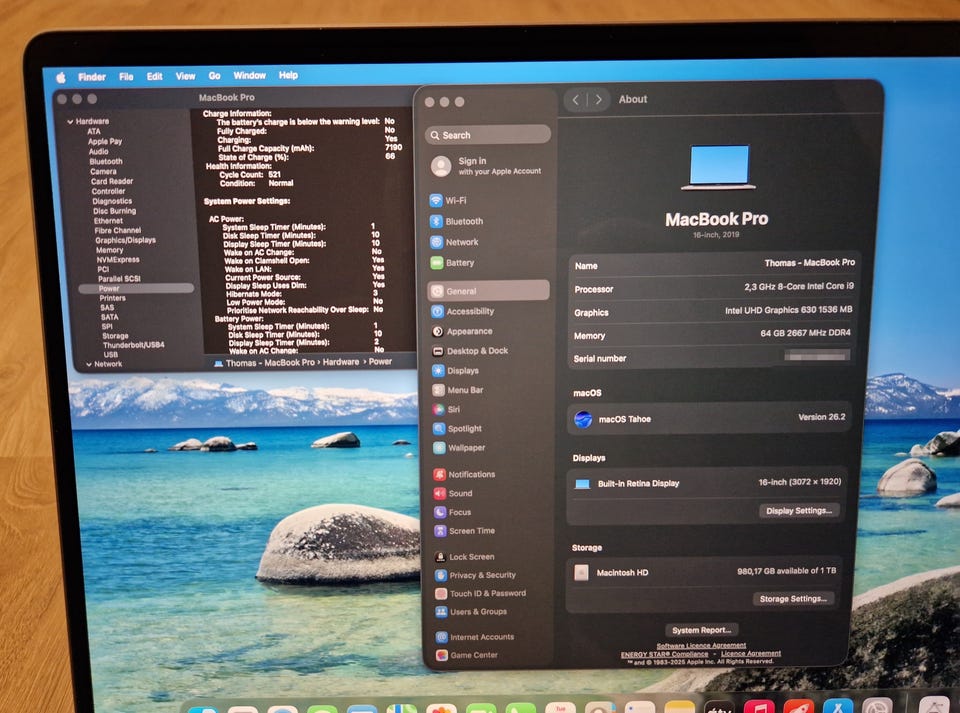Select Bluetooth in System Information tree
Image resolution: width=960 pixels, height=713 pixels.
105,162
